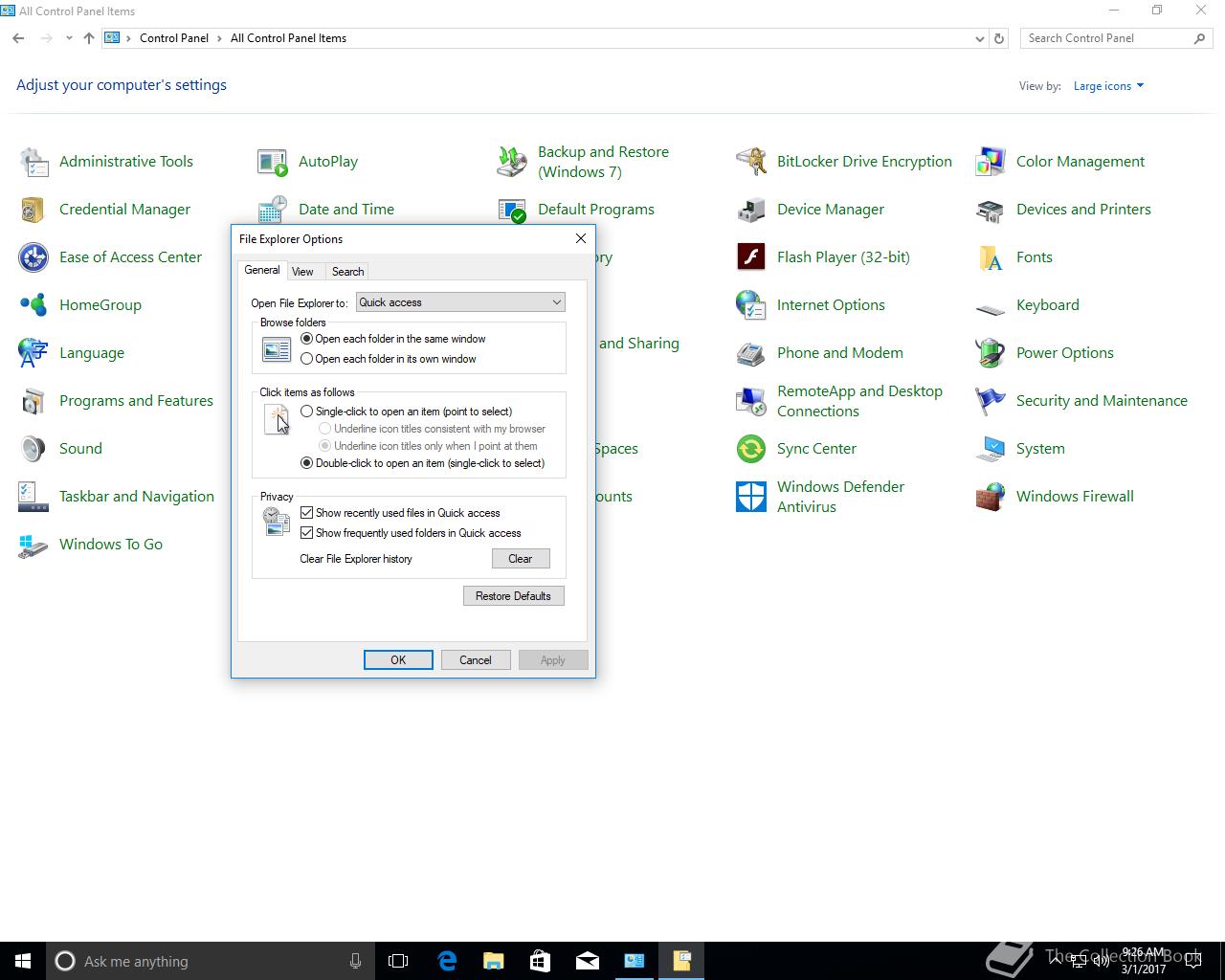Expand the address bar history dropdown
1225x980 pixels.
979,39
